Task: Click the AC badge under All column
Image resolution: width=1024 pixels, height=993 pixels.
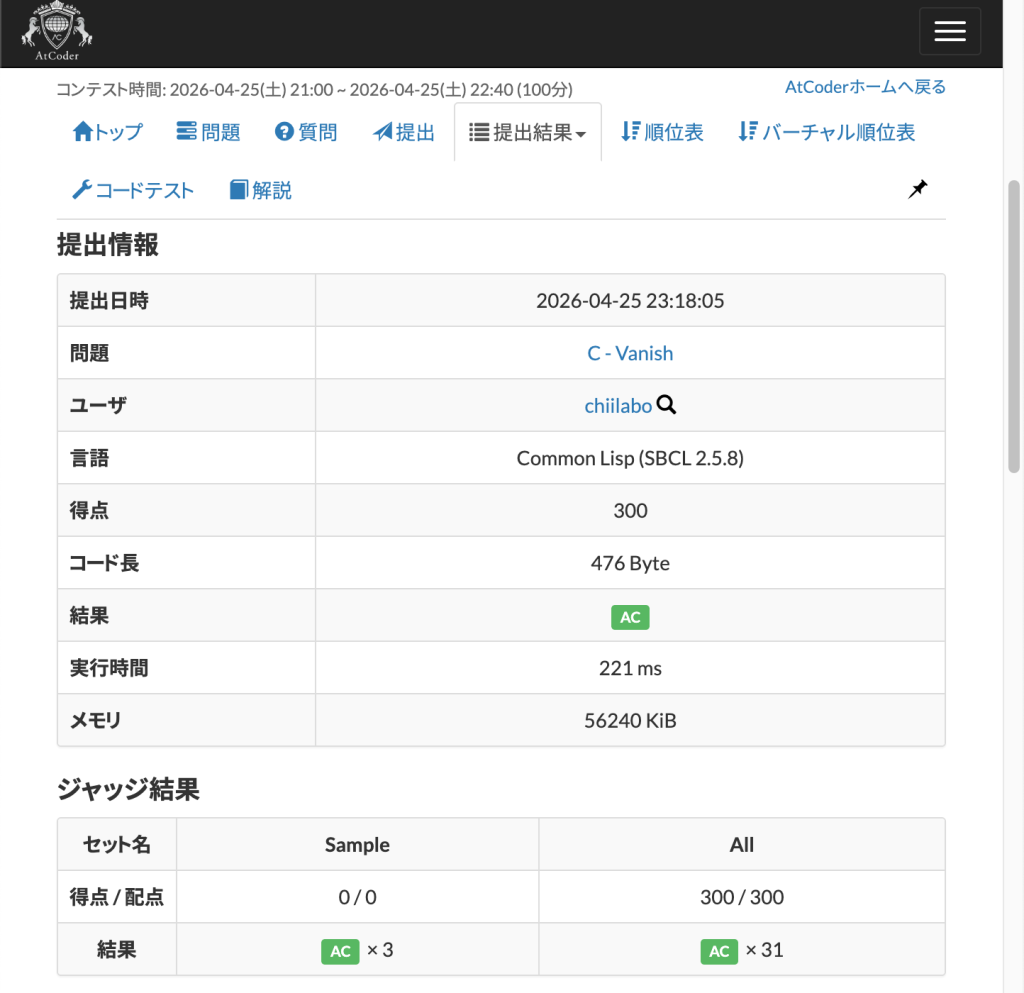Action: [x=719, y=951]
